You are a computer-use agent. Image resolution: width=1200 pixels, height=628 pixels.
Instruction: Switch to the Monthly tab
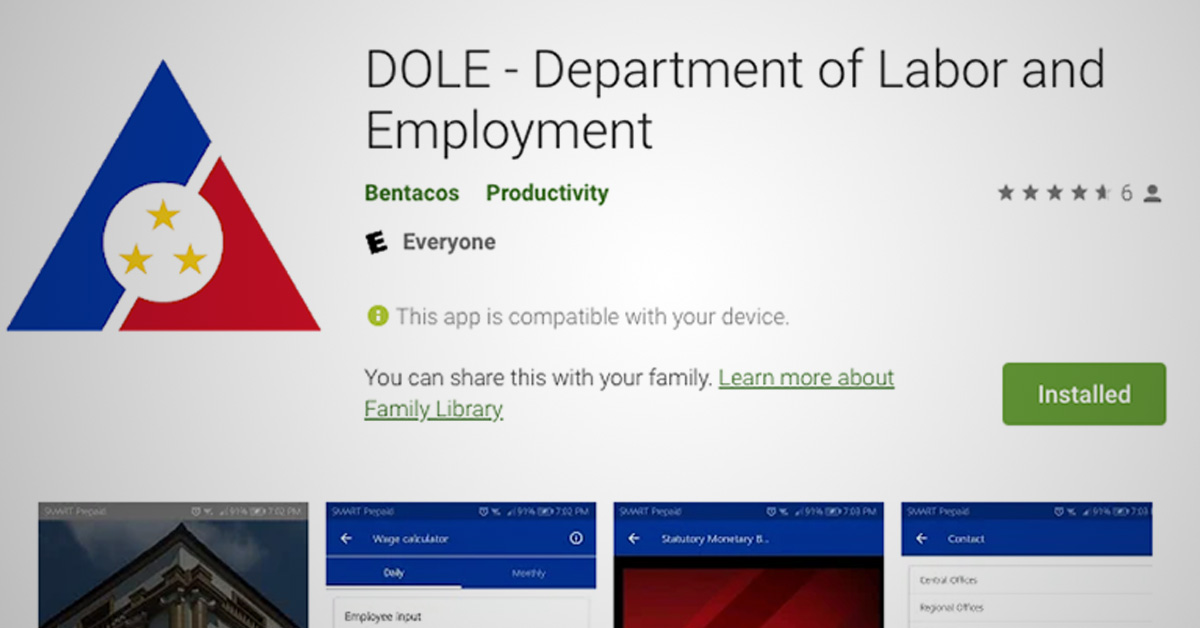click(x=529, y=573)
